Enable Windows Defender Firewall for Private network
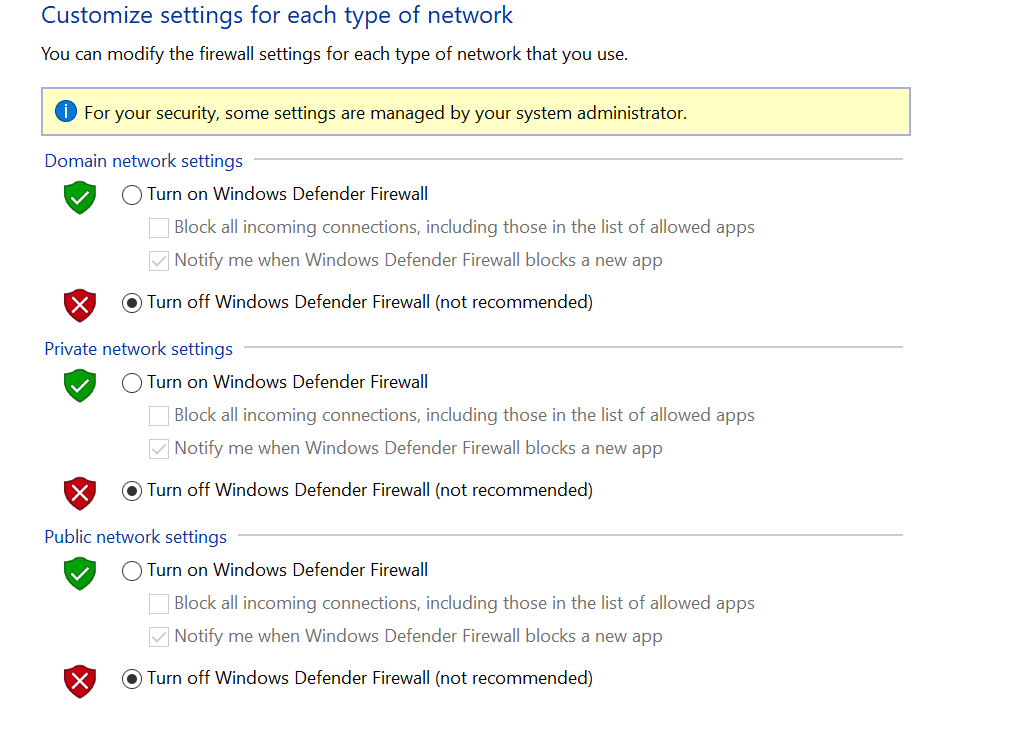This screenshot has width=1032, height=740. [x=132, y=383]
